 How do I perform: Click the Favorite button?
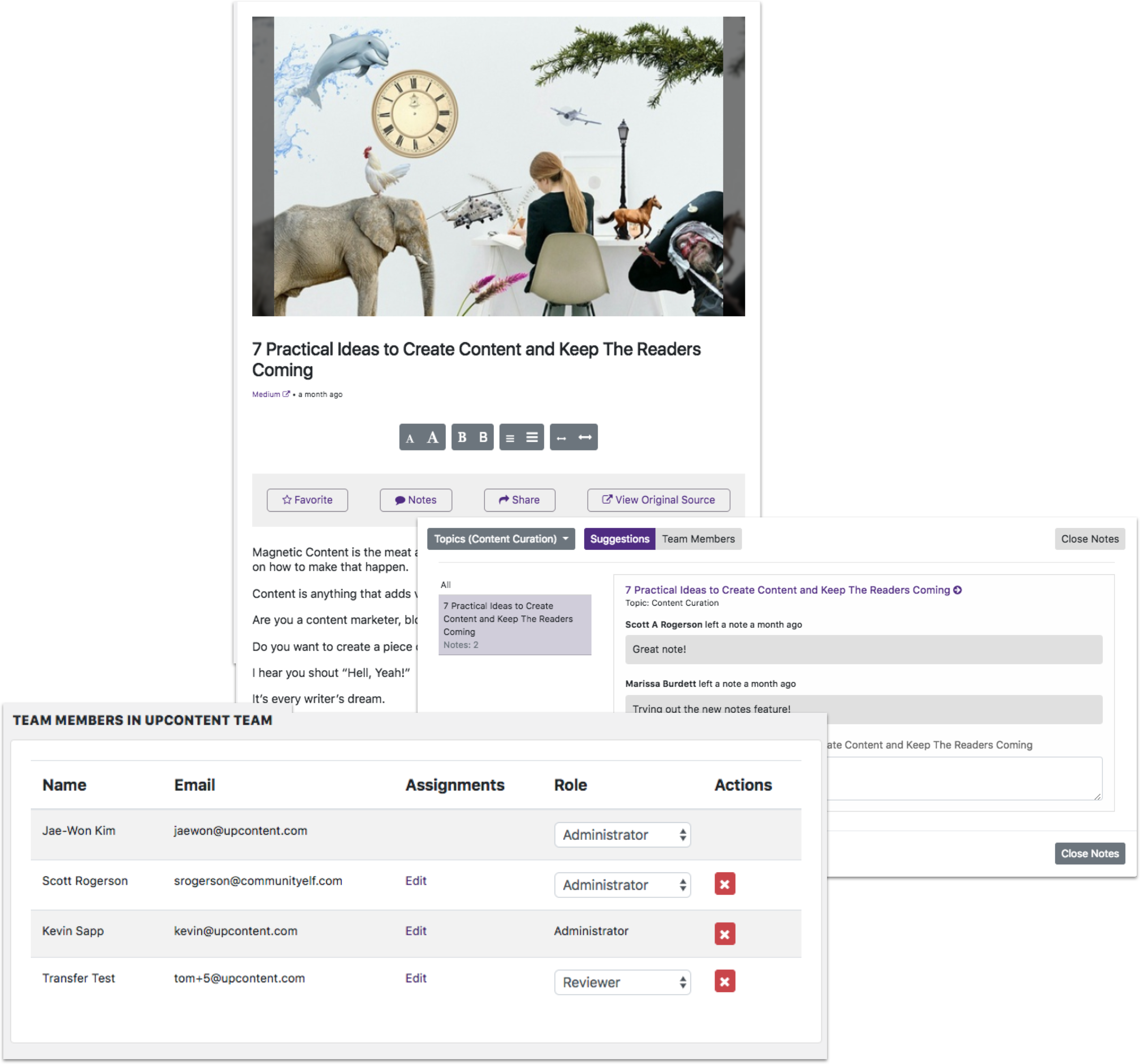(307, 500)
